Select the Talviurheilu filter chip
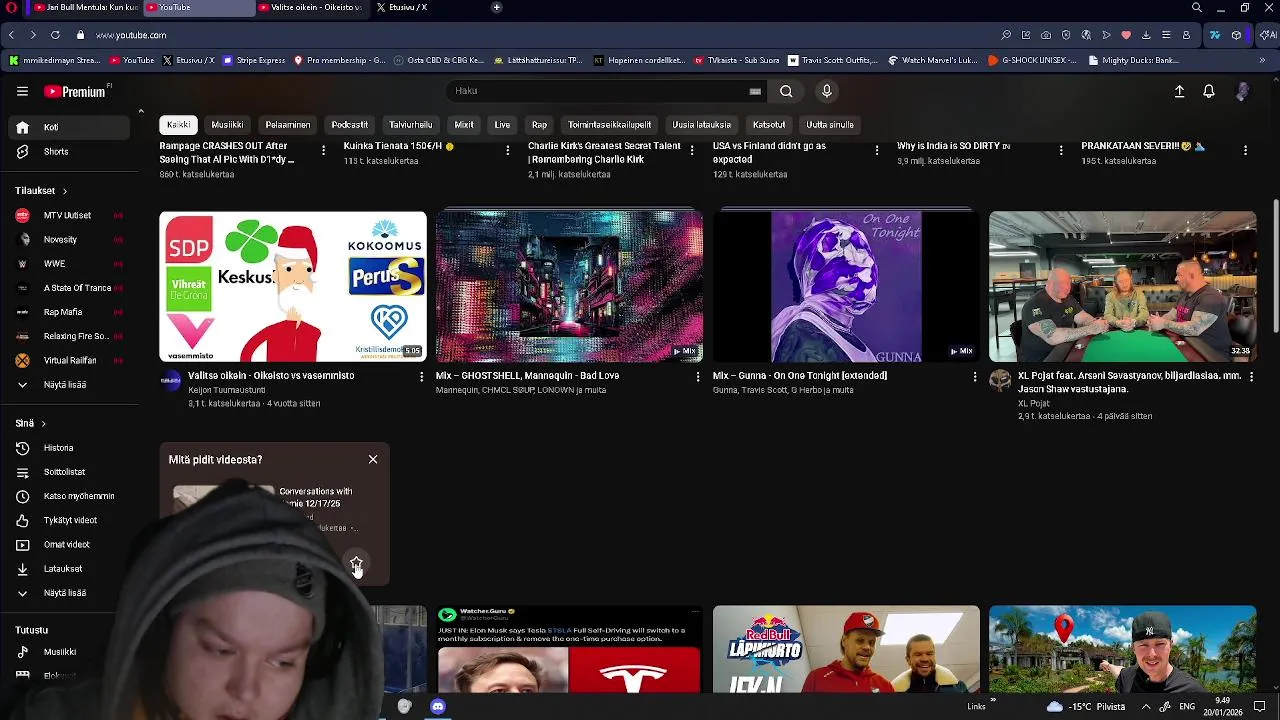The width and height of the screenshot is (1280, 720). [411, 125]
